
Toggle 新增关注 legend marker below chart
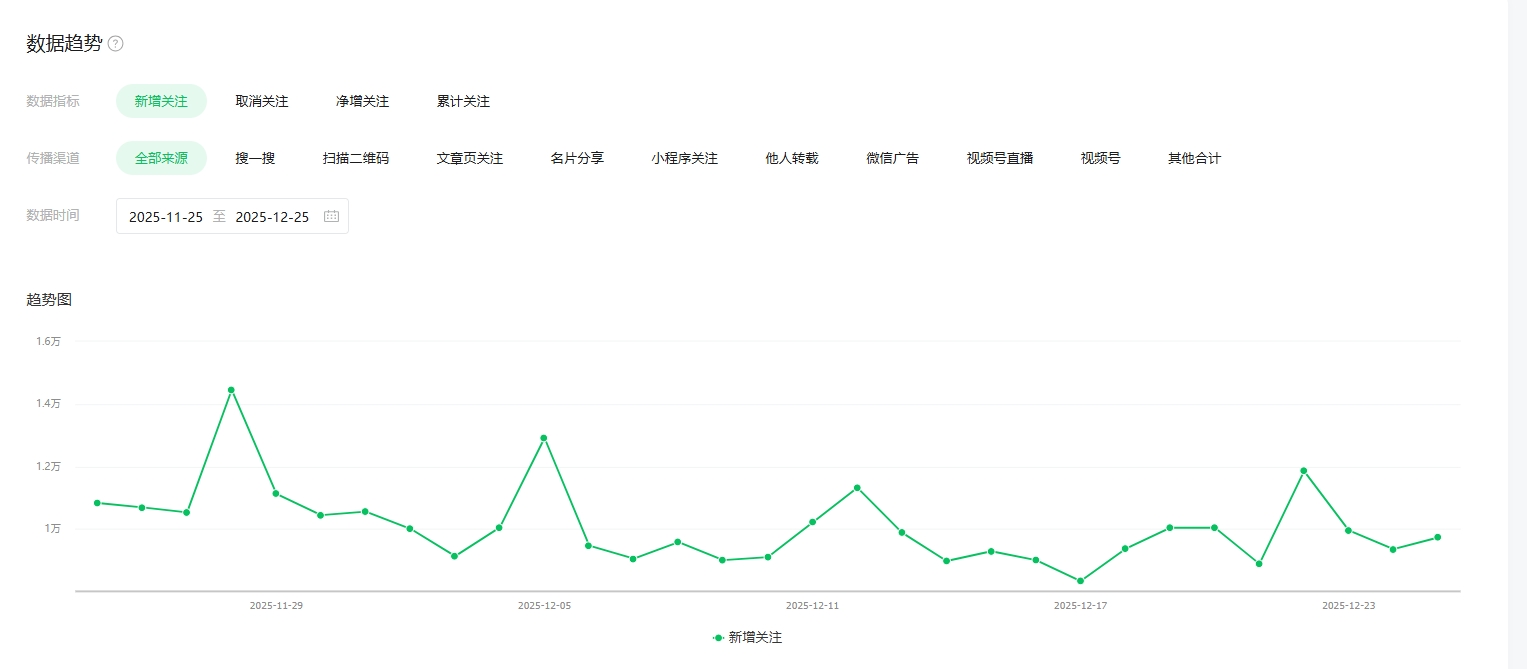tap(718, 637)
